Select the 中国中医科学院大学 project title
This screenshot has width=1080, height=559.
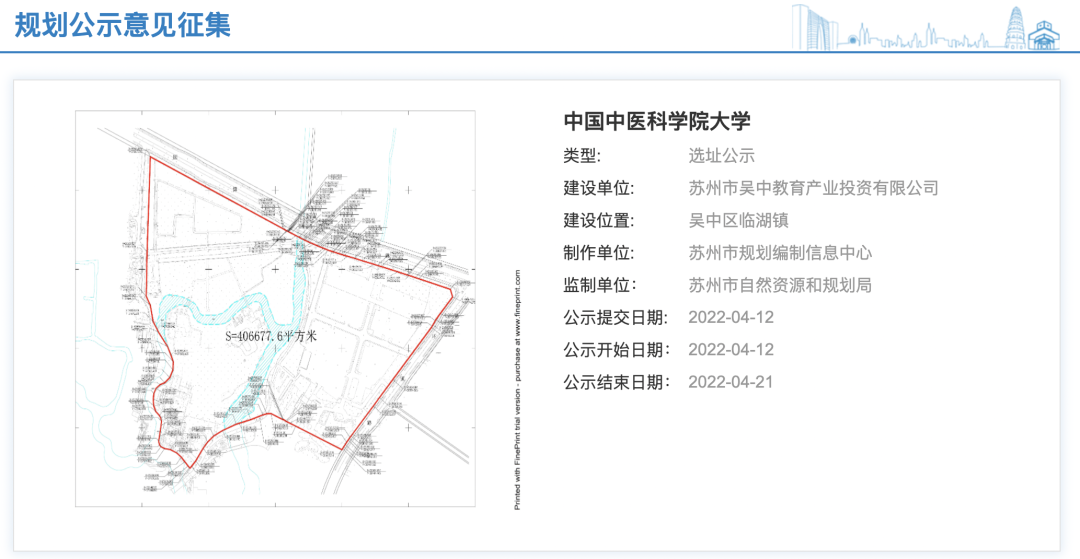[x=657, y=121]
